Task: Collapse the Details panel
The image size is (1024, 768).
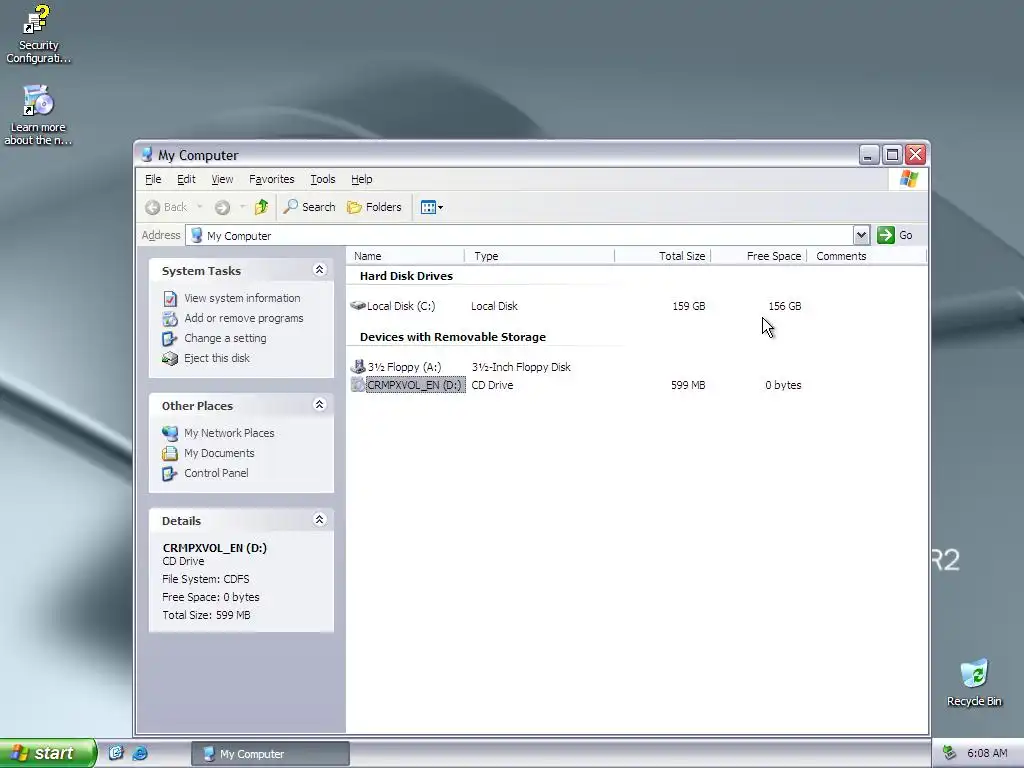Action: coord(319,520)
